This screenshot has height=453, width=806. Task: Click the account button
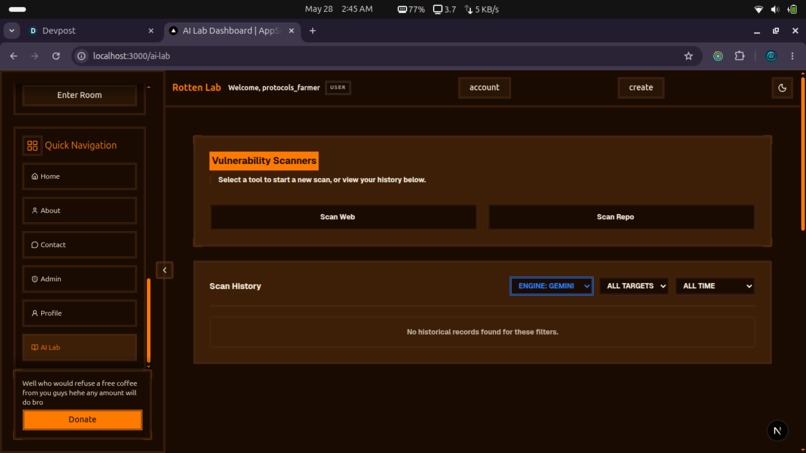pyautogui.click(x=484, y=87)
